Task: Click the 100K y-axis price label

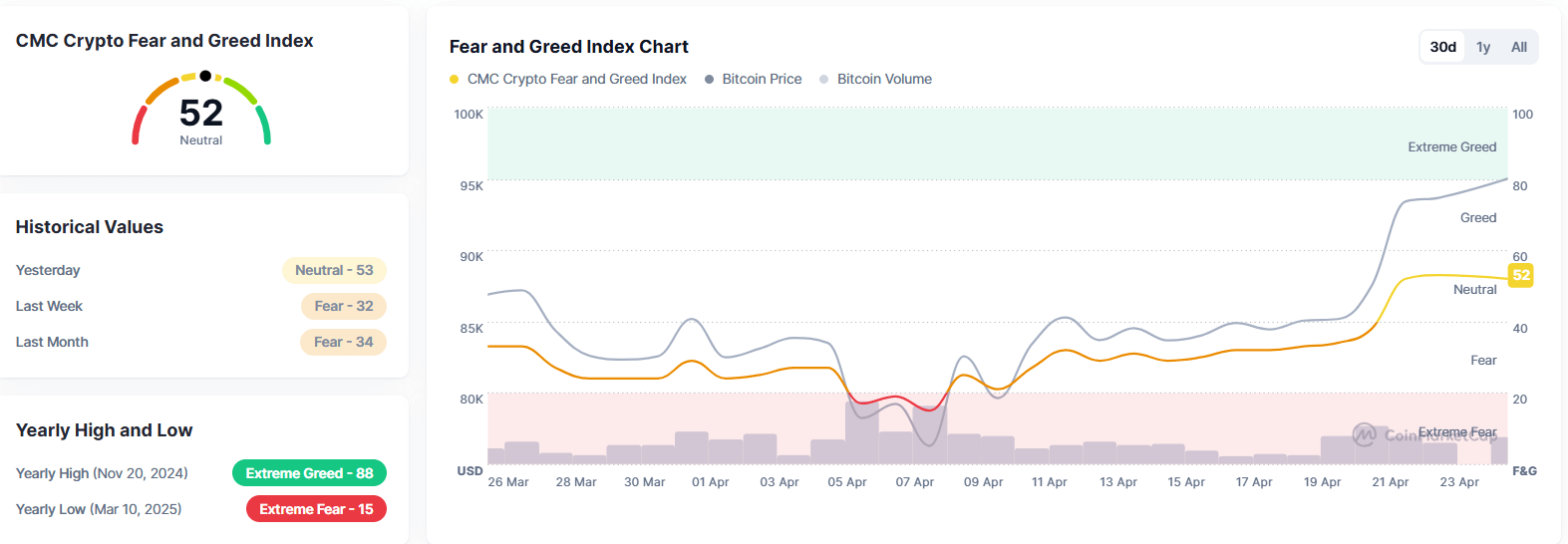Action: click(x=469, y=115)
